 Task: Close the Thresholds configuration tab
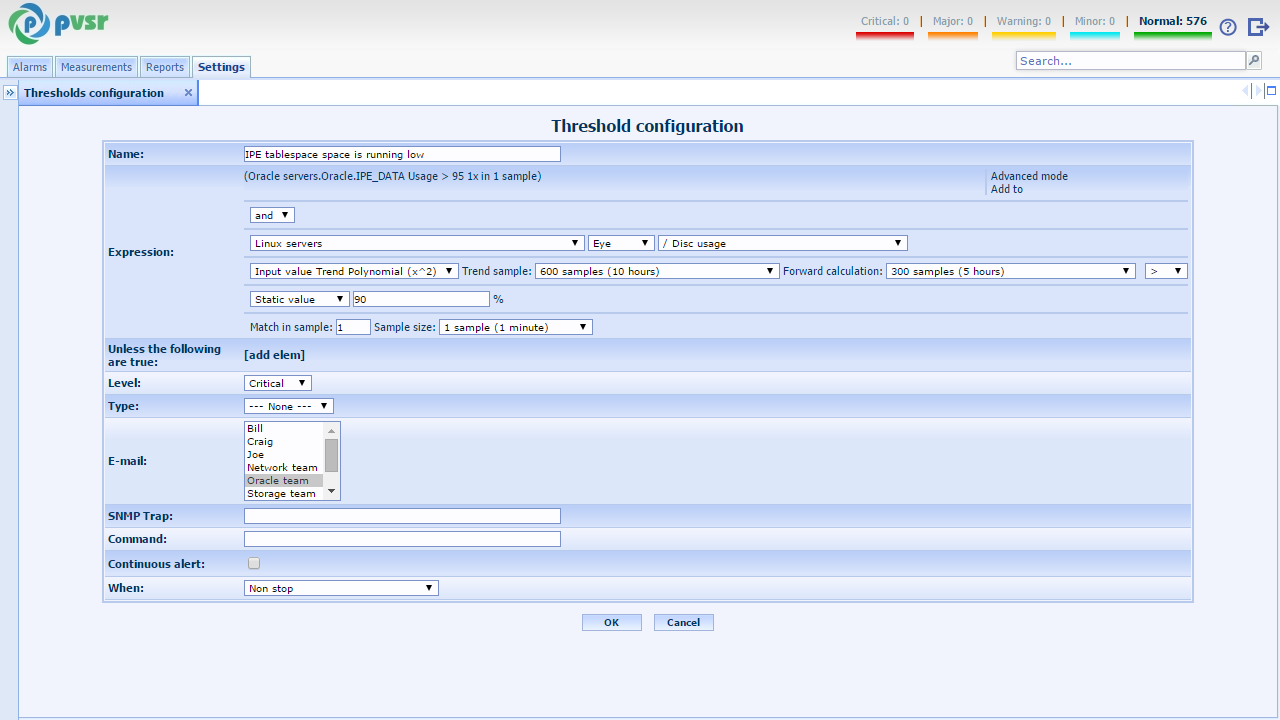coord(188,93)
